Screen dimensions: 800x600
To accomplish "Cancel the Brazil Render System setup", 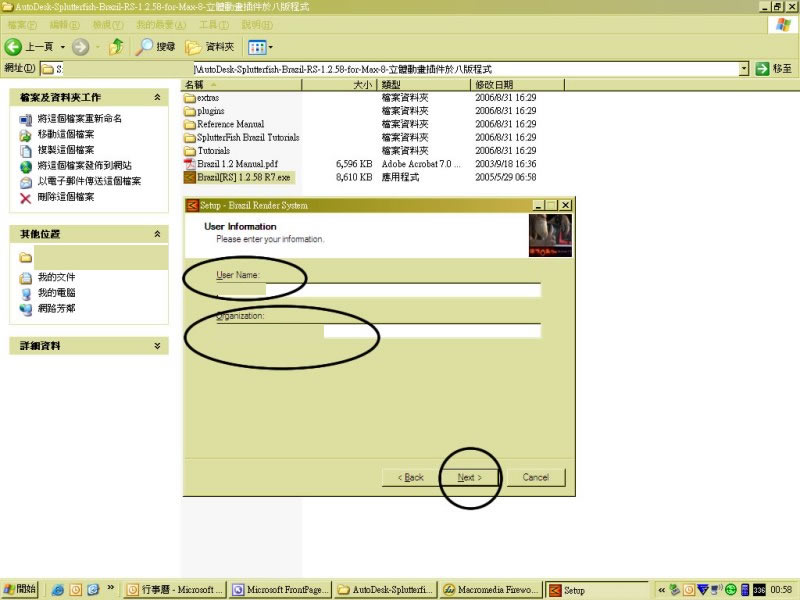I will pyautogui.click(x=536, y=478).
